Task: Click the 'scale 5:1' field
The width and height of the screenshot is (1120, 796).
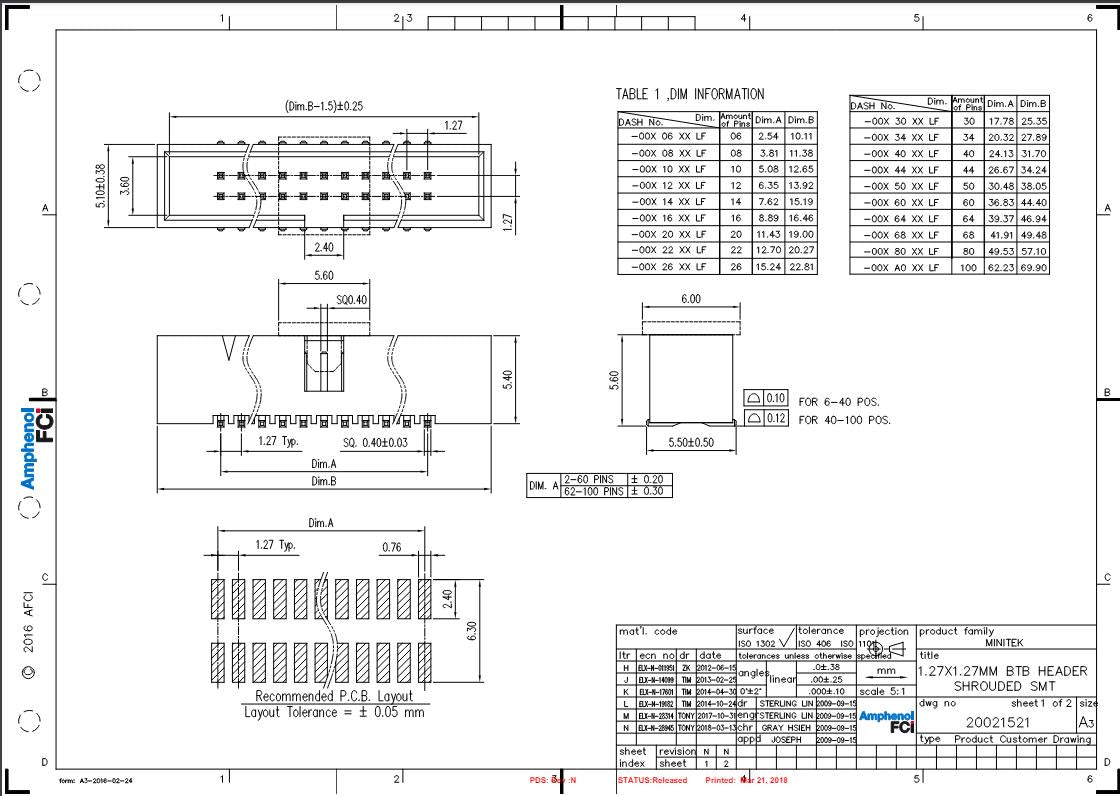Action: click(886, 691)
